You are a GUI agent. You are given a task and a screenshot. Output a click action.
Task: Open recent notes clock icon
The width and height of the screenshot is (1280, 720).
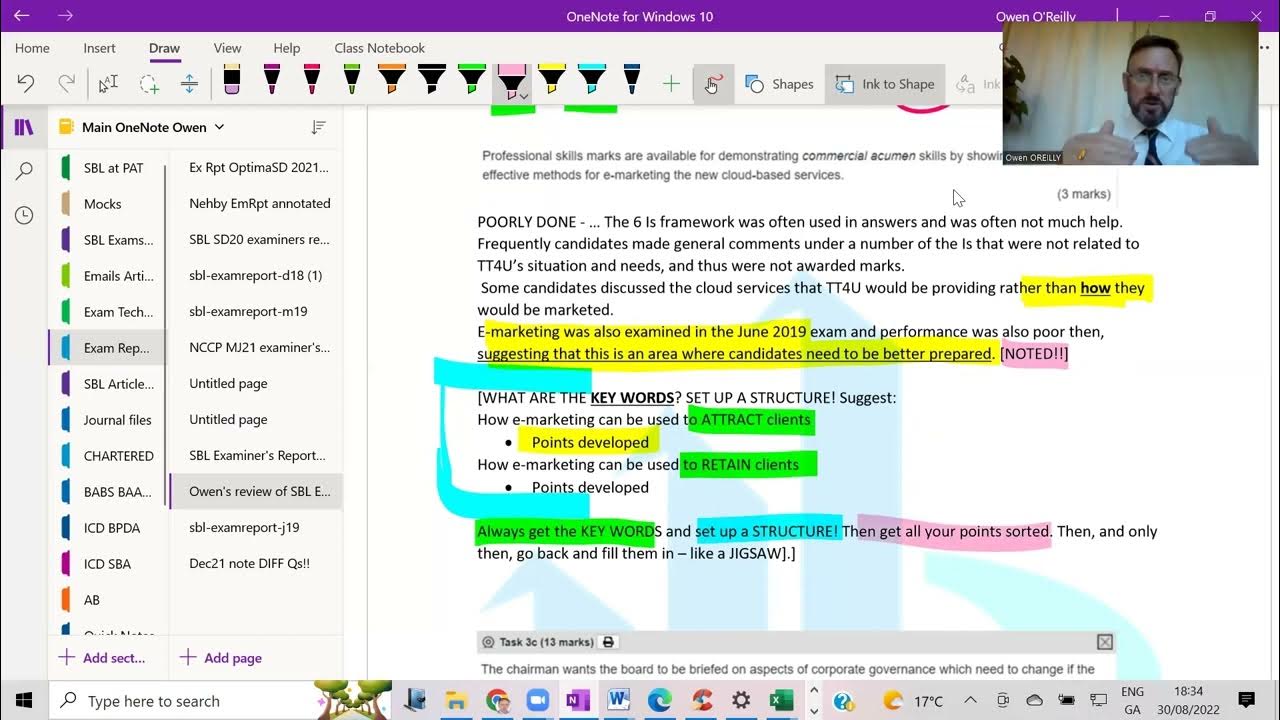[x=24, y=215]
